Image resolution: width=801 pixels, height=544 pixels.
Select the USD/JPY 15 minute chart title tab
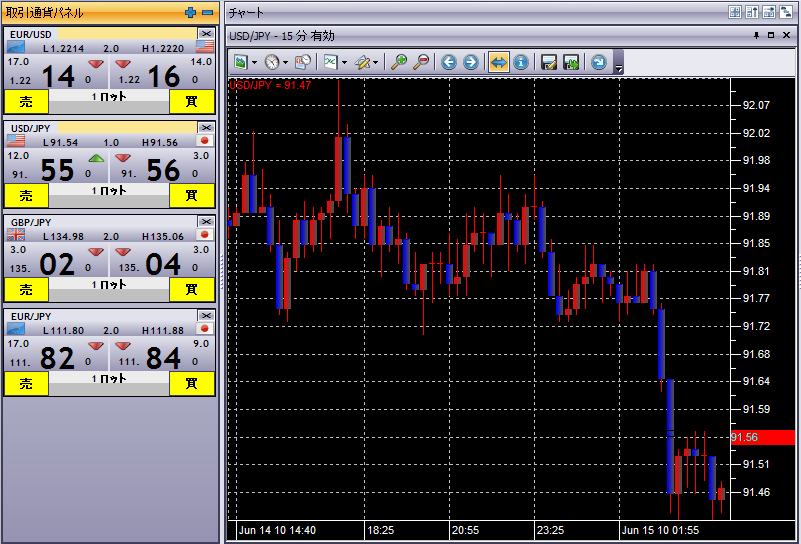point(282,36)
